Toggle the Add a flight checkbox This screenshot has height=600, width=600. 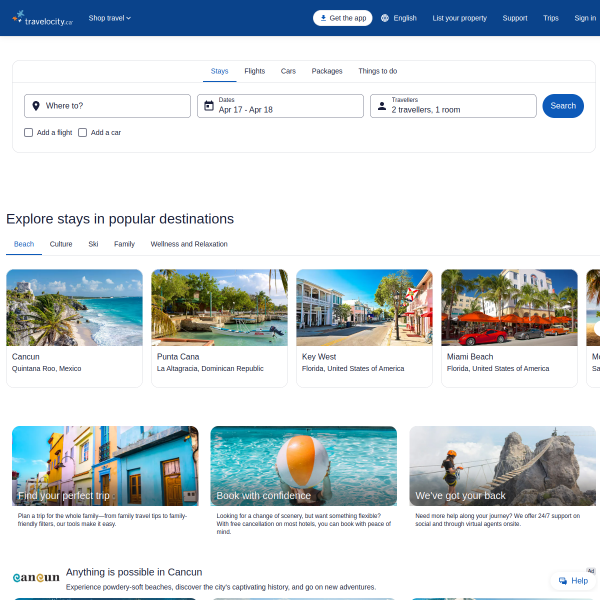pyautogui.click(x=28, y=132)
